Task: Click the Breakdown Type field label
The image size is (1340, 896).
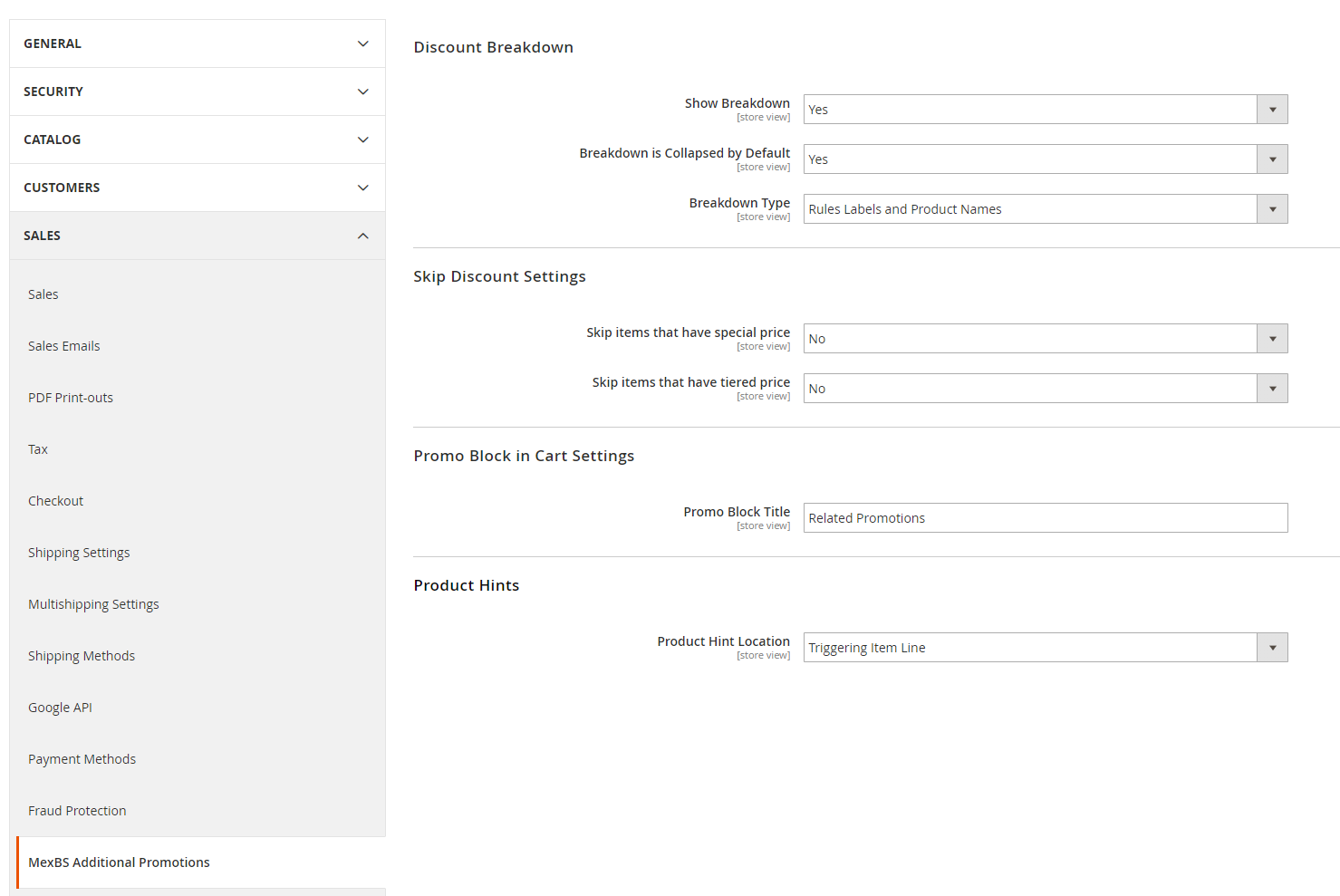Action: [739, 203]
